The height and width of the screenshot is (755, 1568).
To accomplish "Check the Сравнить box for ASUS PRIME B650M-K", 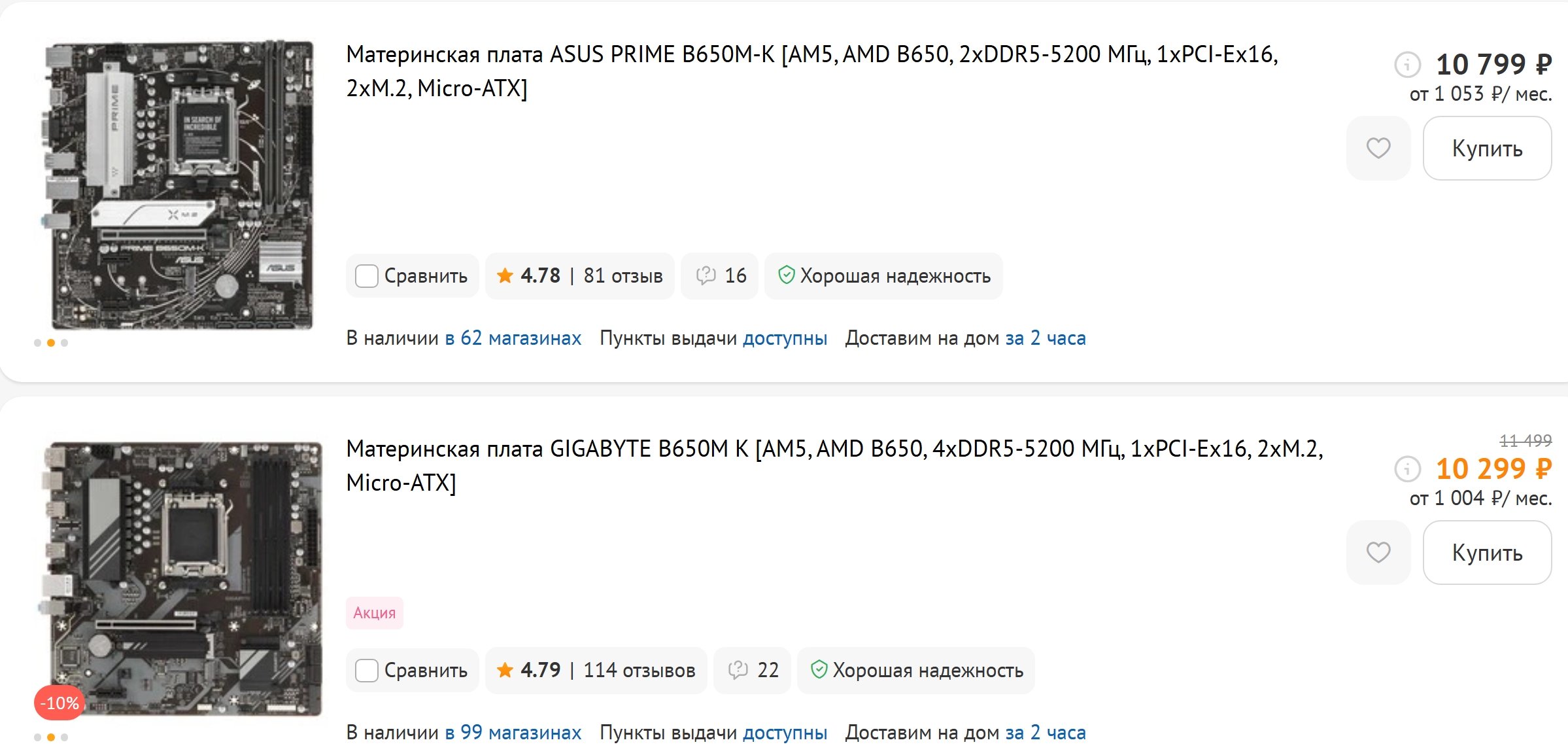I will [x=367, y=276].
